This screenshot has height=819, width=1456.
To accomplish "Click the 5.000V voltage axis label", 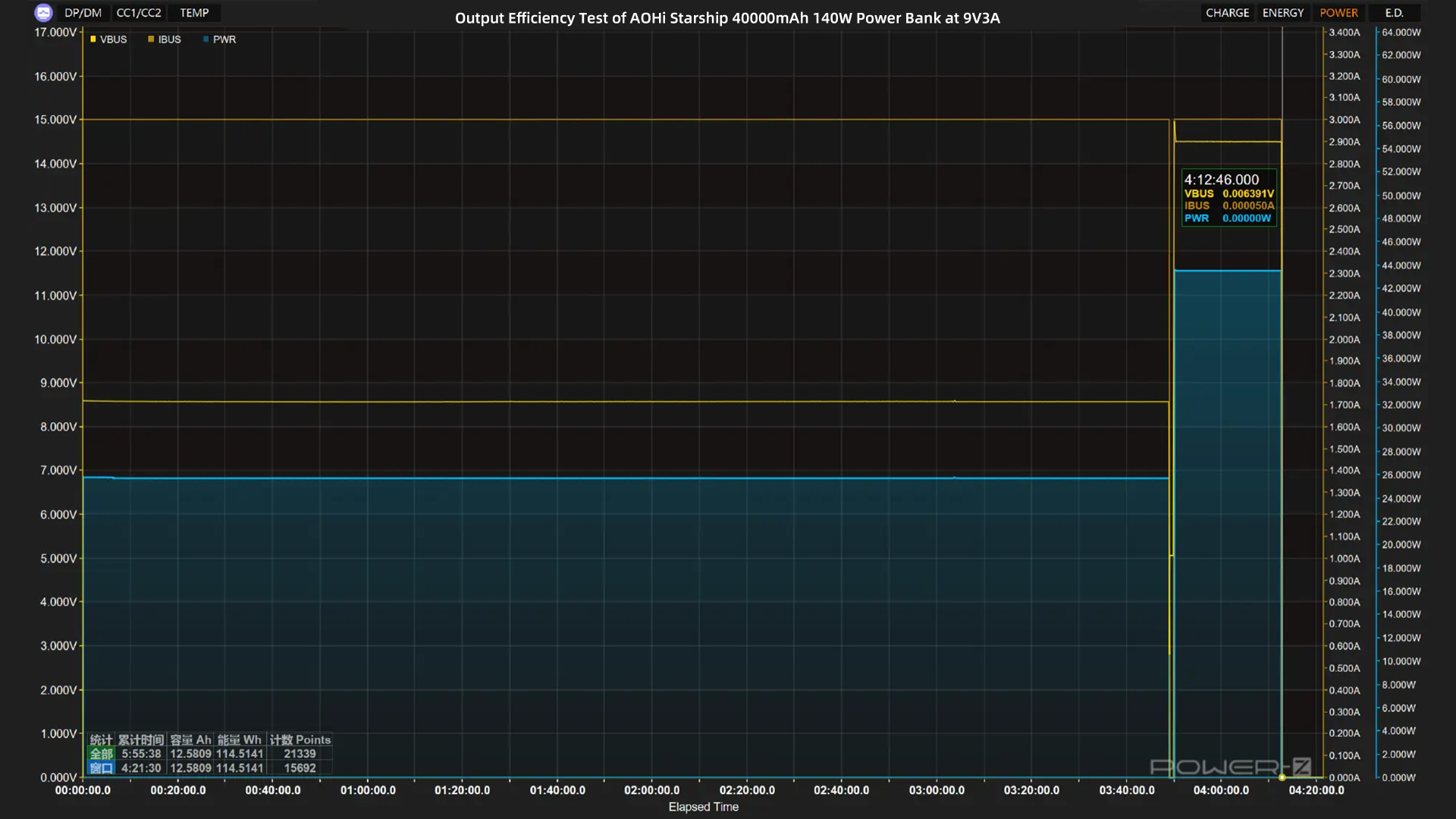I will (58, 559).
